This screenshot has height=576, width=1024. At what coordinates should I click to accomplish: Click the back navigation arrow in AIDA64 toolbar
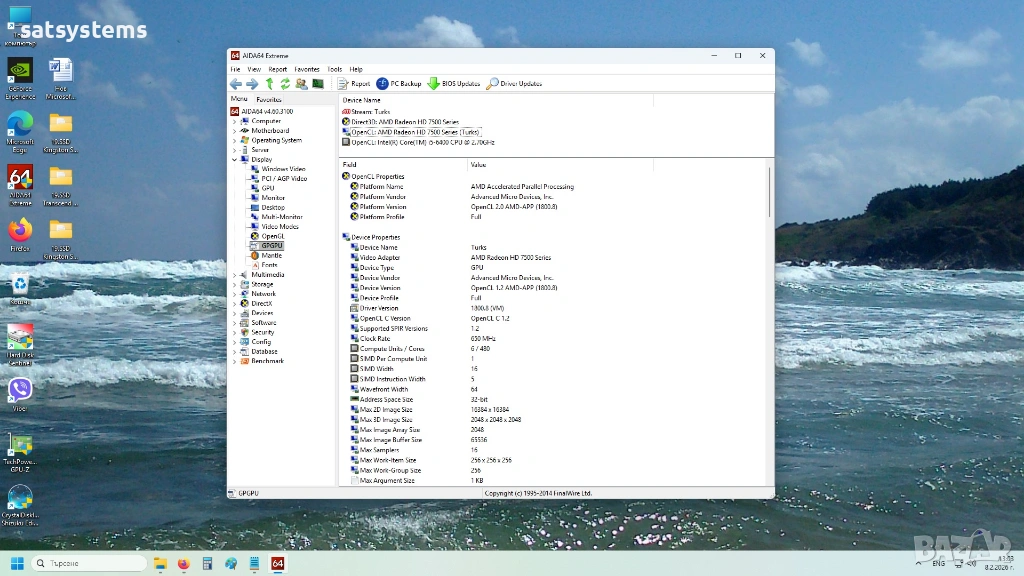[236, 84]
